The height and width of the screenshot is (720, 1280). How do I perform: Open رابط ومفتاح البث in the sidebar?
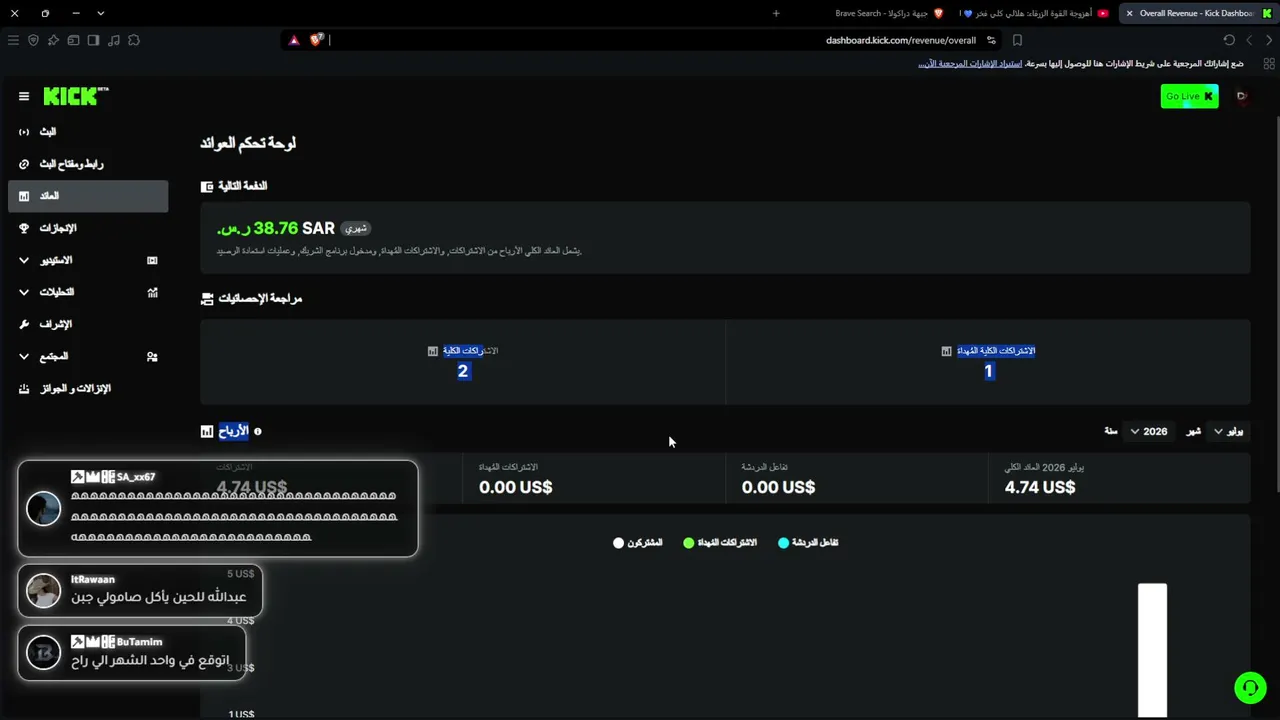88,164
